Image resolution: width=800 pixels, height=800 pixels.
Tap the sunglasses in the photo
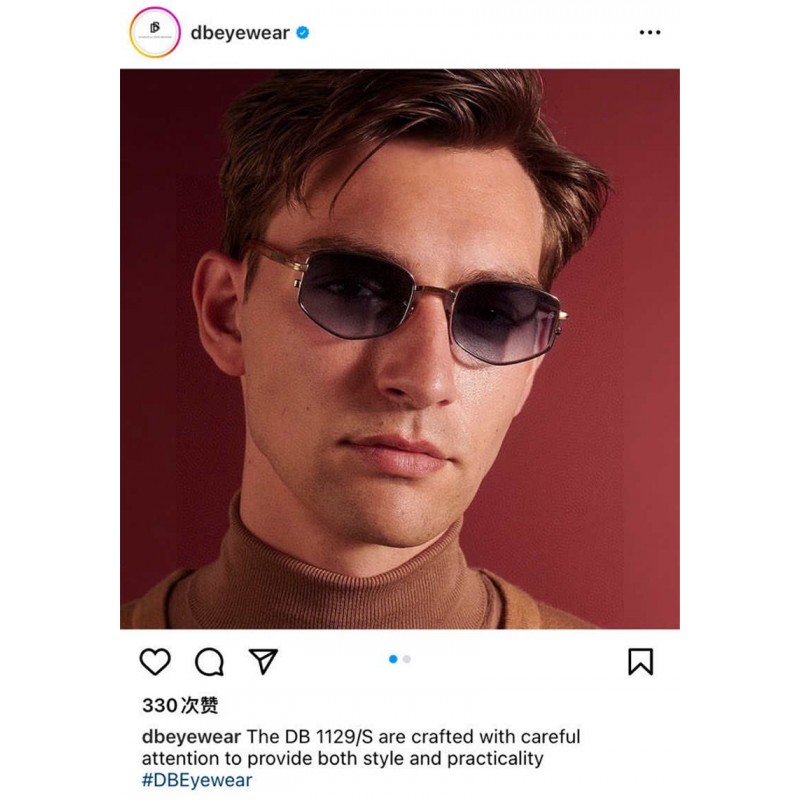pos(408,304)
